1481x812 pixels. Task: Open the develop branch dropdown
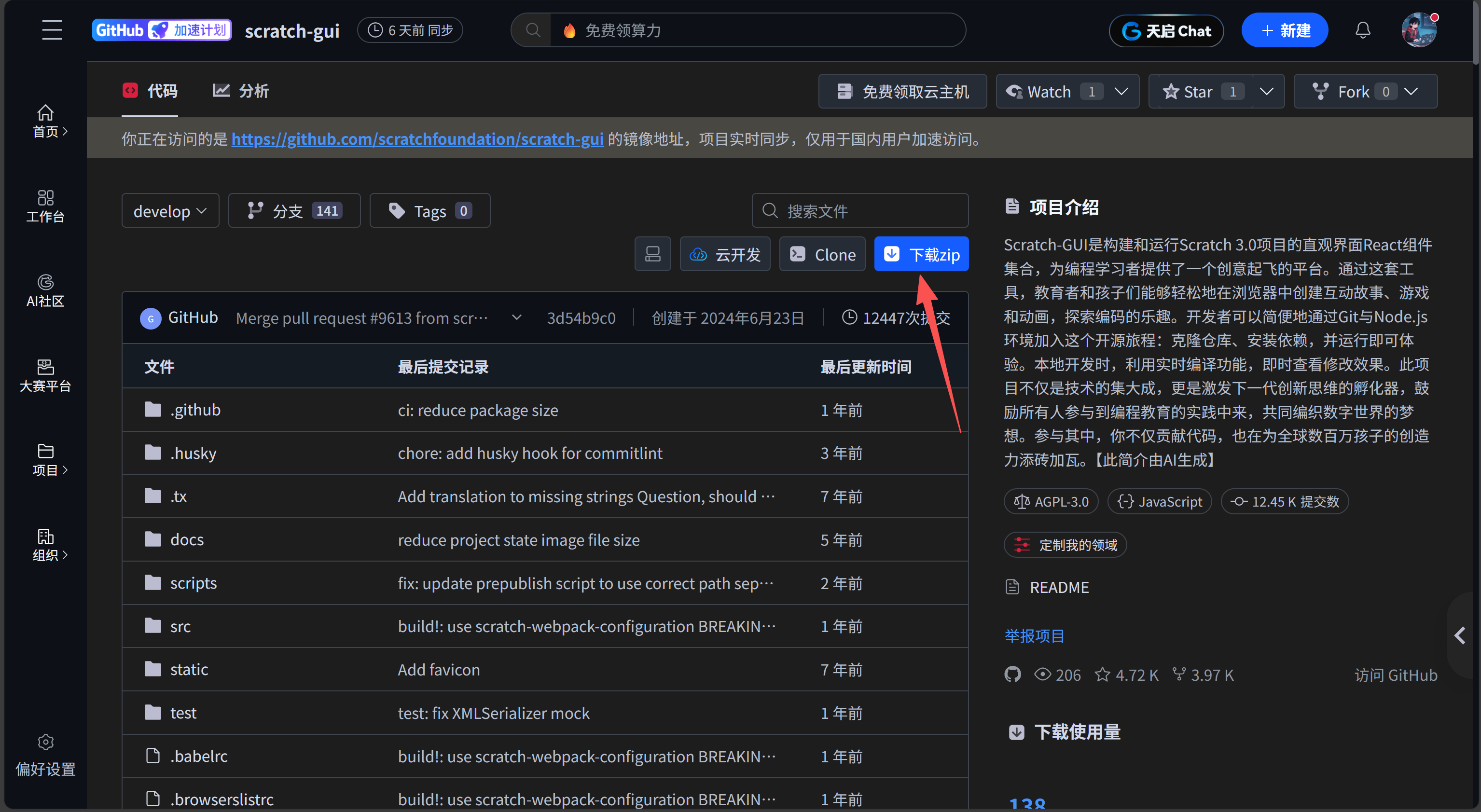[x=170, y=211]
